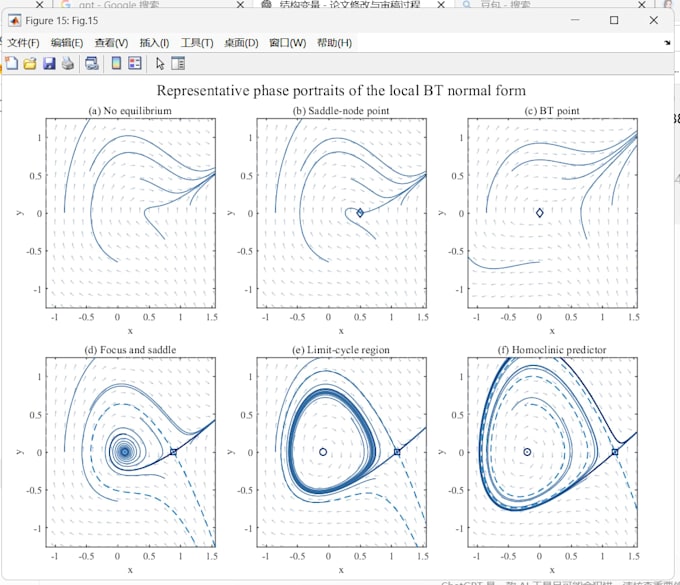The image size is (680, 585).
Task: Click the x-axis label of subplot (c)
Action: coord(552,331)
